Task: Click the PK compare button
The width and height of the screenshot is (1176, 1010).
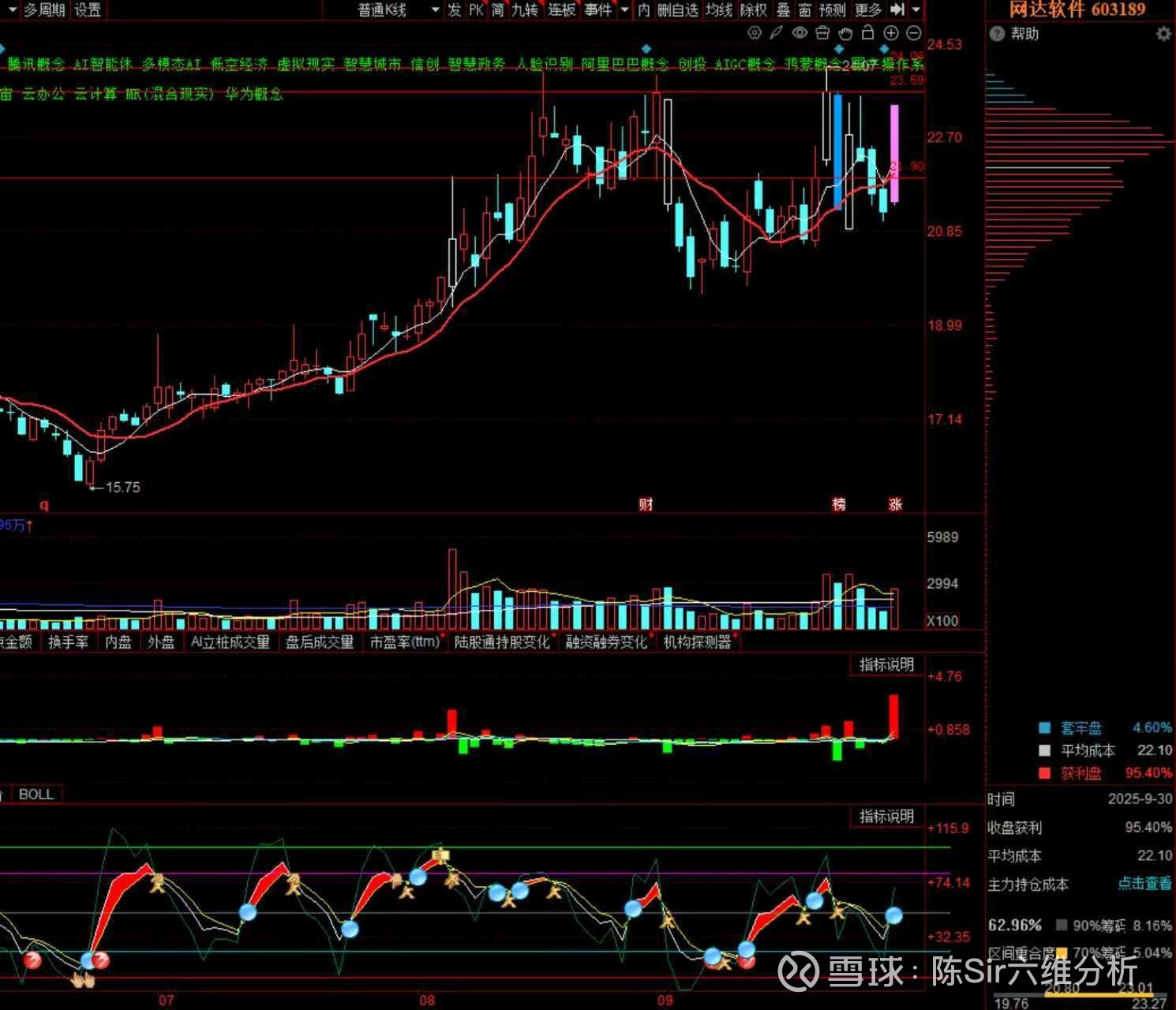Action: [x=476, y=9]
